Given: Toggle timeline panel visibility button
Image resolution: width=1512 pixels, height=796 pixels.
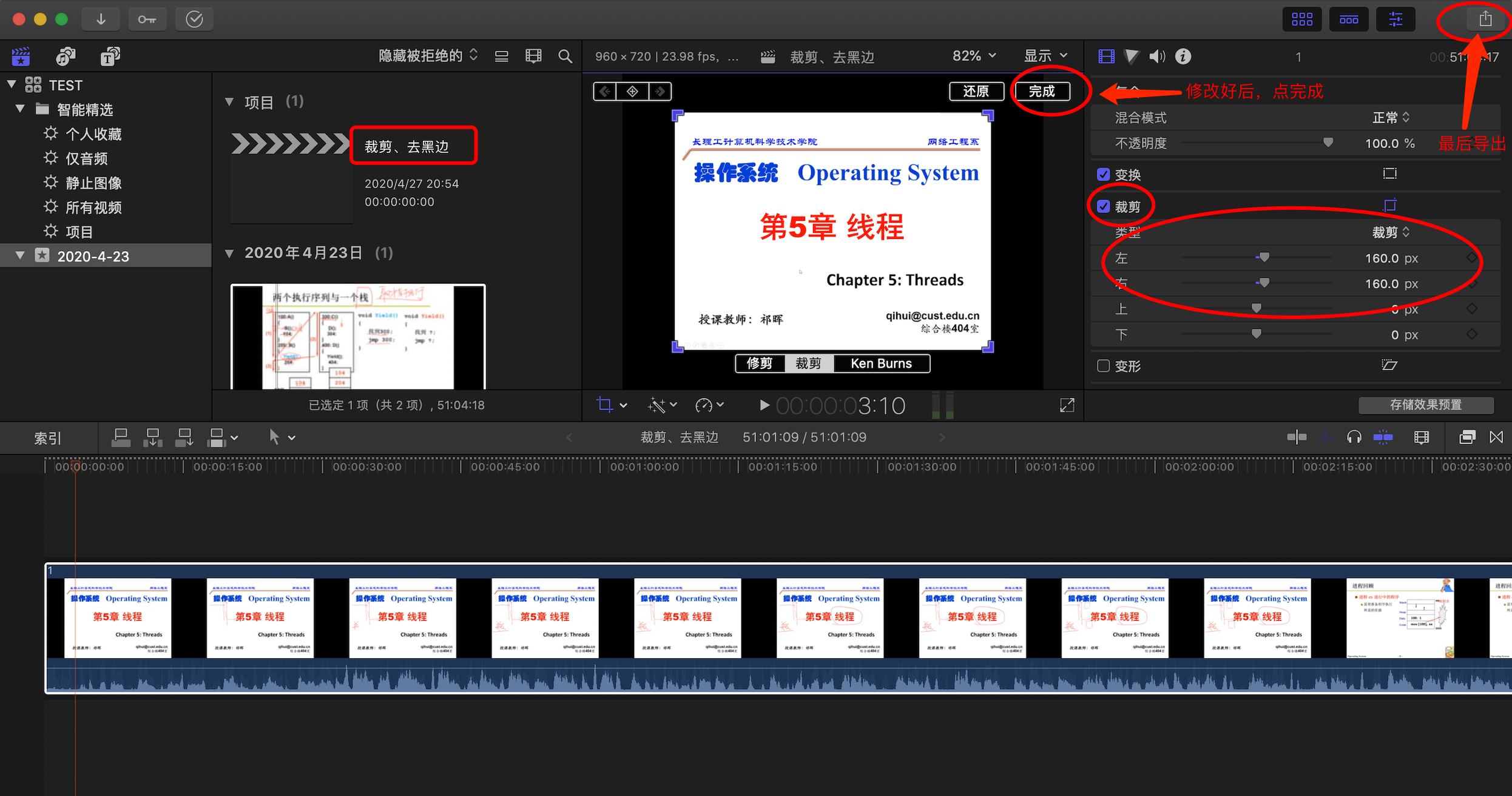Looking at the screenshot, I should [1349, 19].
